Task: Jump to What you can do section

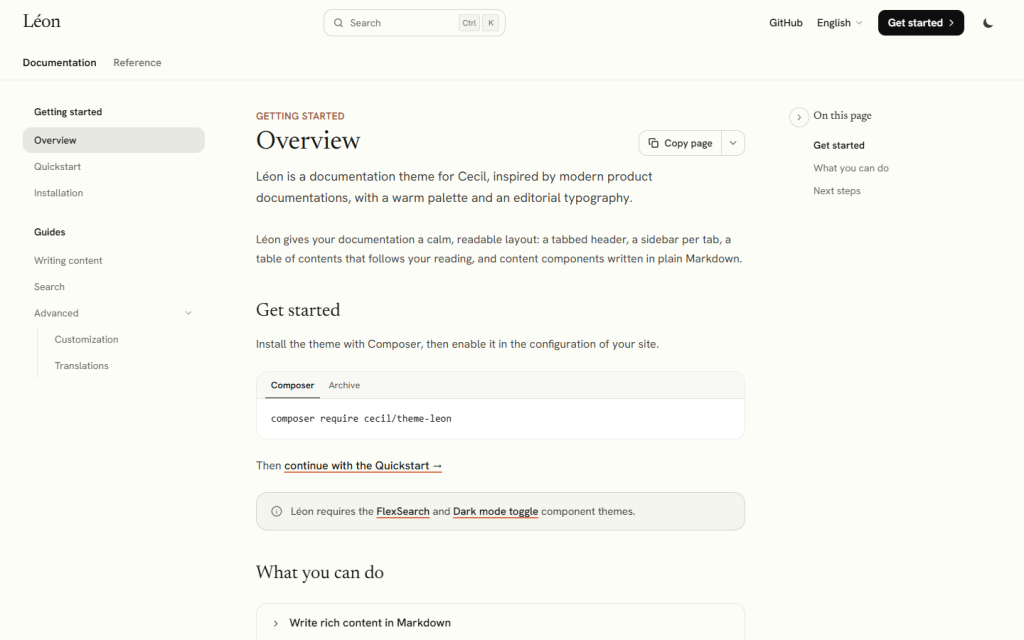Action: point(851,168)
